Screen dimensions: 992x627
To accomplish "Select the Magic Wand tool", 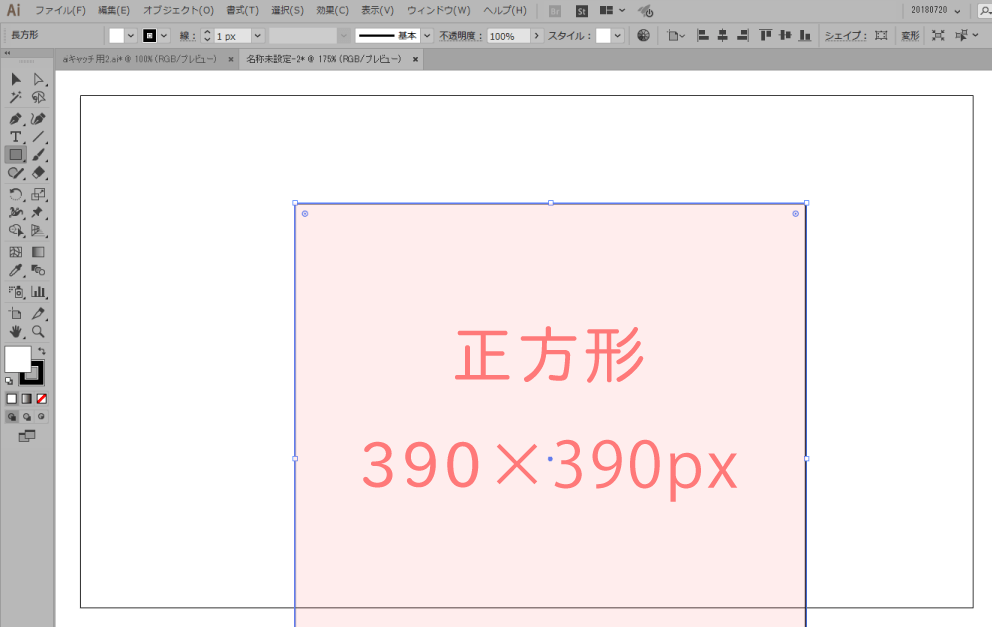I will tap(16, 97).
